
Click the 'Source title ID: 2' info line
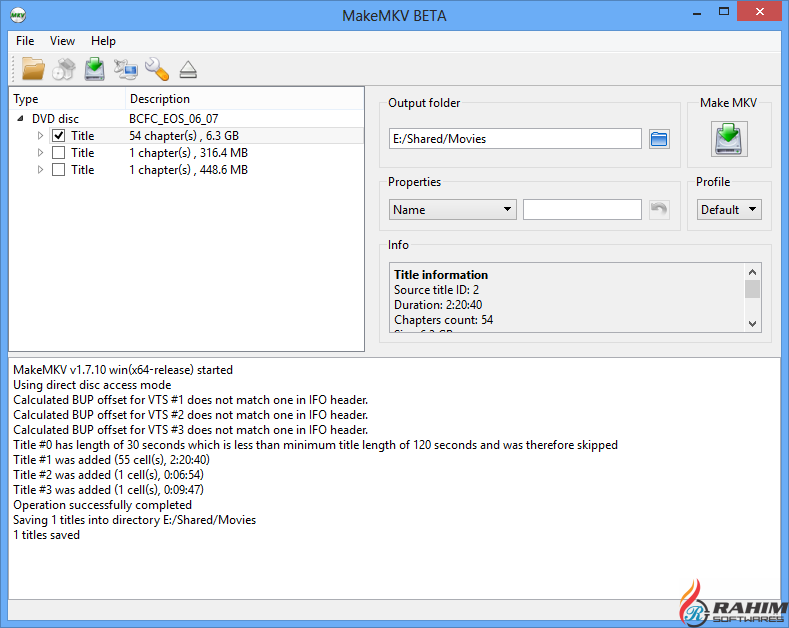point(436,290)
